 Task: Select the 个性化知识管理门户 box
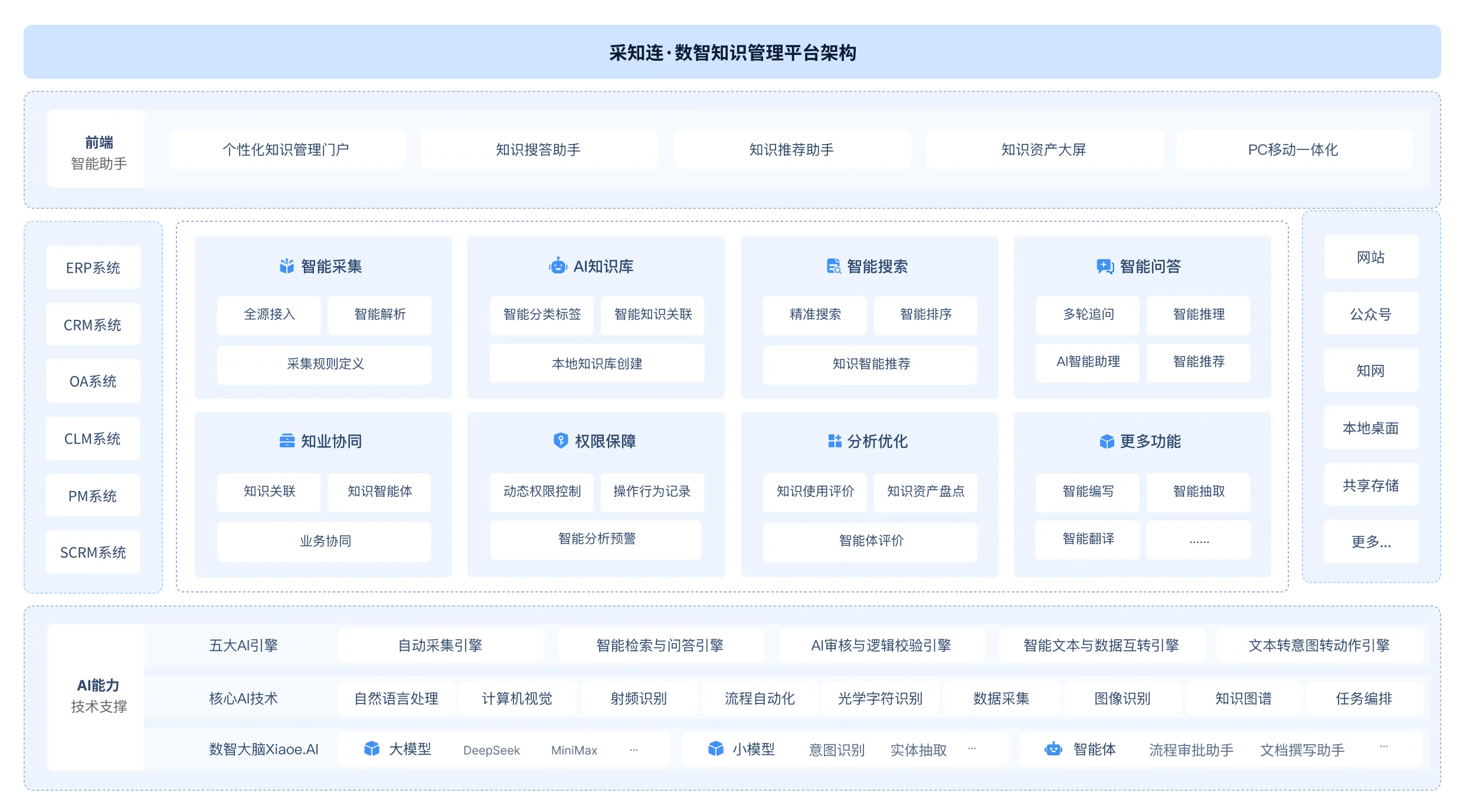[286, 150]
